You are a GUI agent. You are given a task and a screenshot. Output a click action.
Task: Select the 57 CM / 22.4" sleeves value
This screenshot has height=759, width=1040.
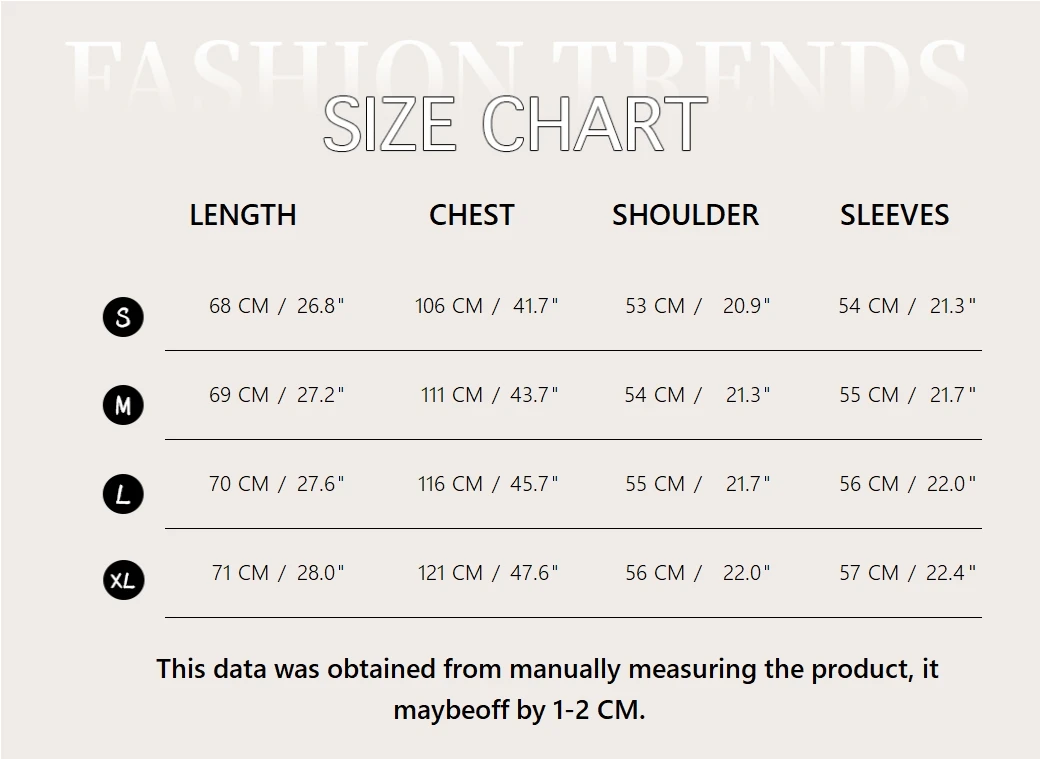tap(907, 573)
